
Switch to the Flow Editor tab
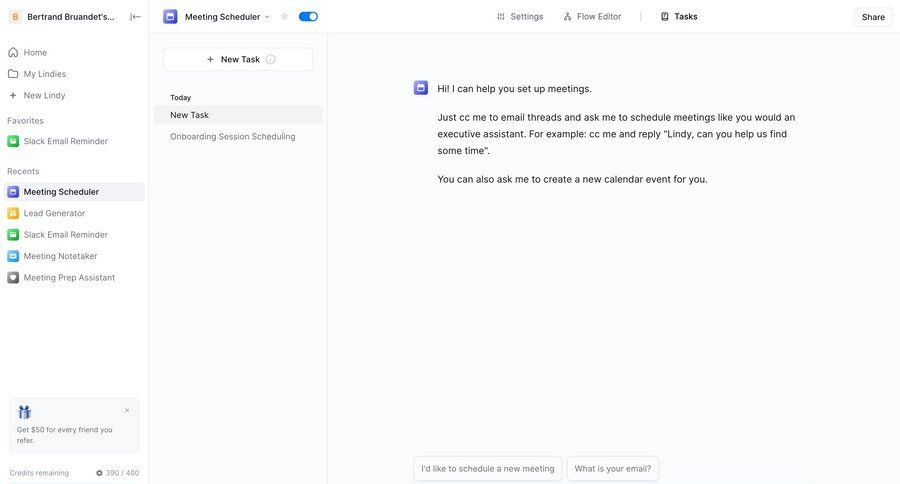(x=592, y=17)
